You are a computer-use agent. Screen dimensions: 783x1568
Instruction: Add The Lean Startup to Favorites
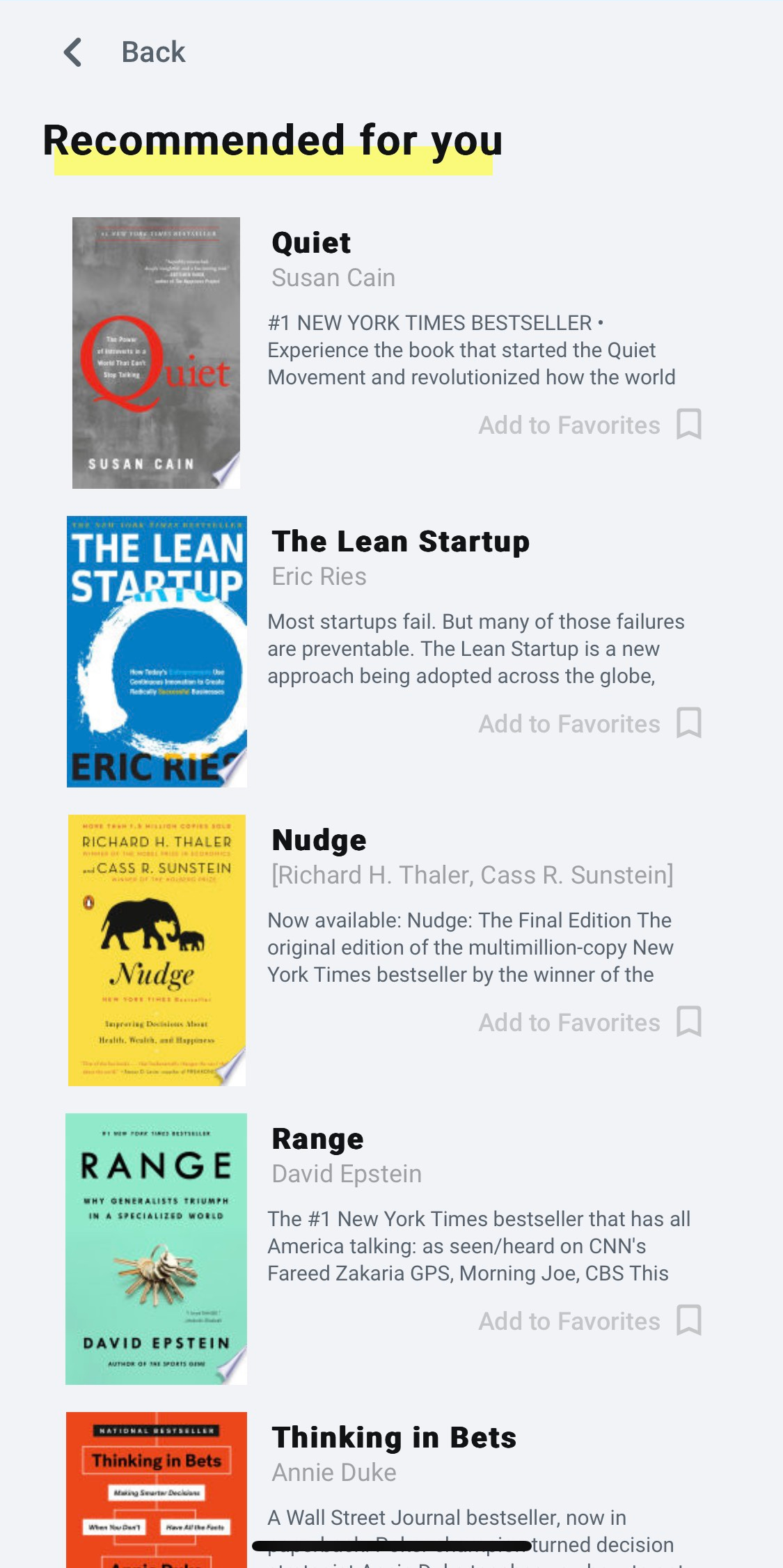[x=569, y=723]
